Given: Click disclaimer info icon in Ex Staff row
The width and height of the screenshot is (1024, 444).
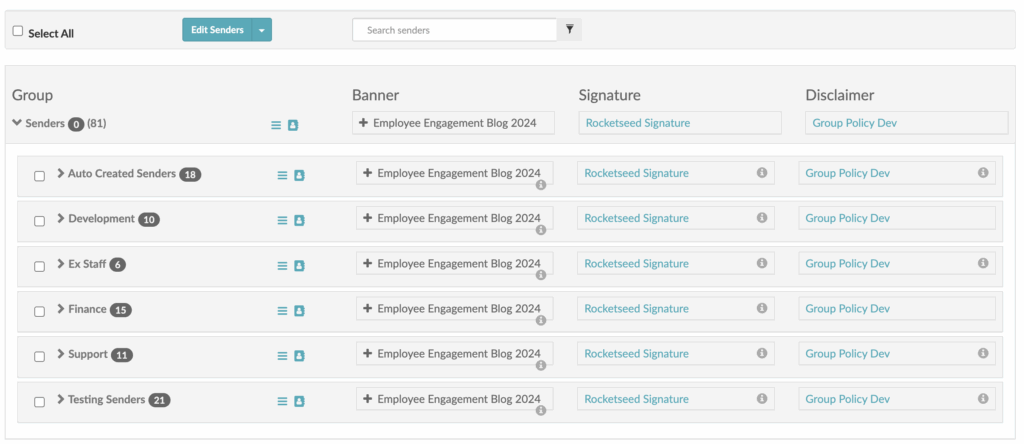Looking at the screenshot, I should (982, 263).
